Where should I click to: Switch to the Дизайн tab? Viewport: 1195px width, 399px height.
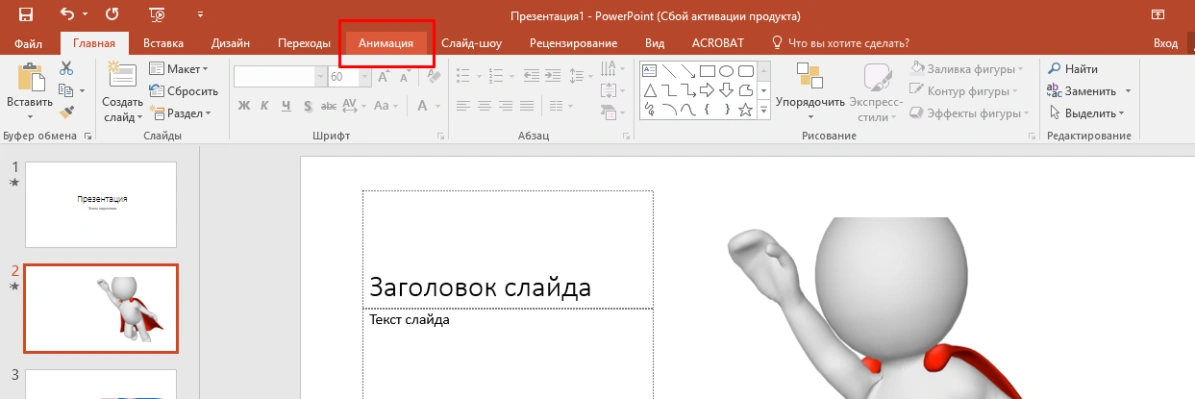(x=231, y=43)
